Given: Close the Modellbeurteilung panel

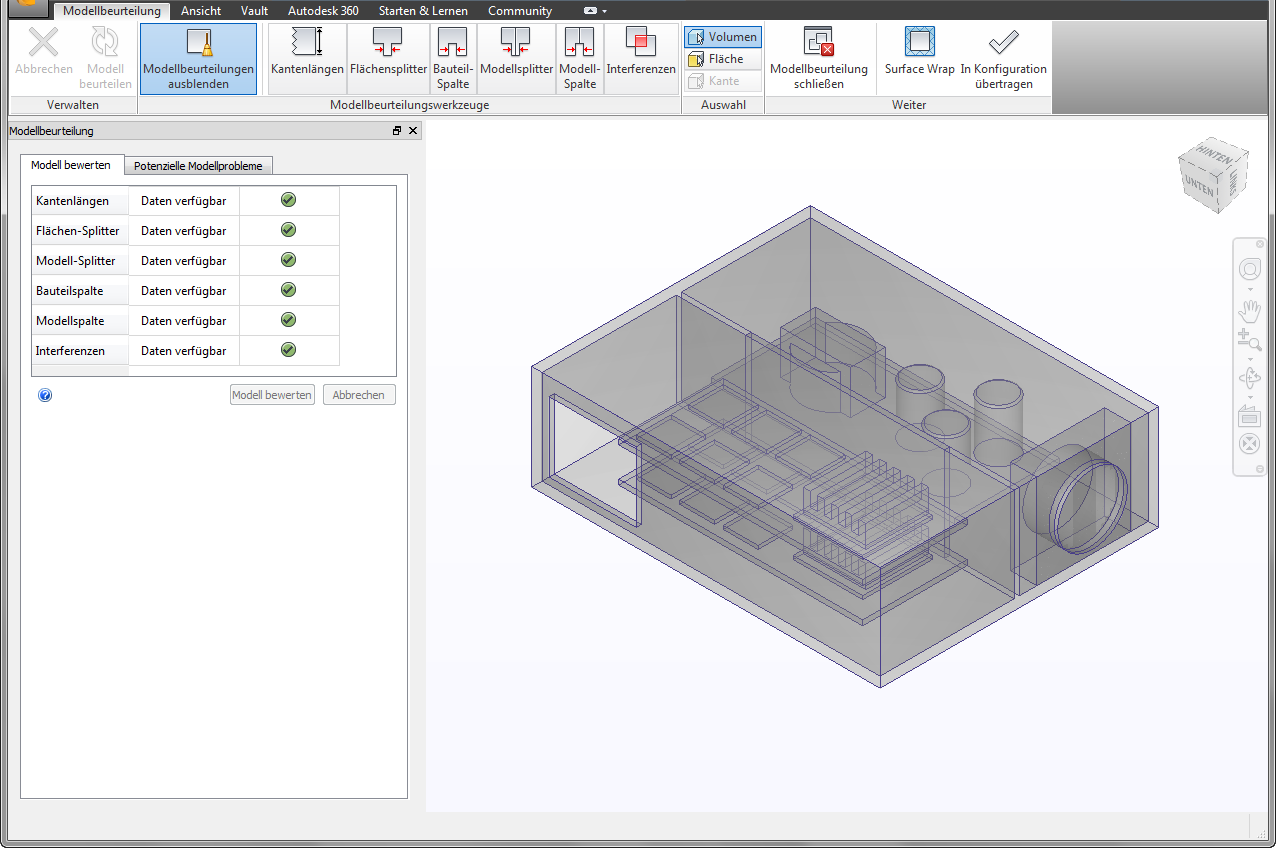Looking at the screenshot, I should tap(413, 131).
